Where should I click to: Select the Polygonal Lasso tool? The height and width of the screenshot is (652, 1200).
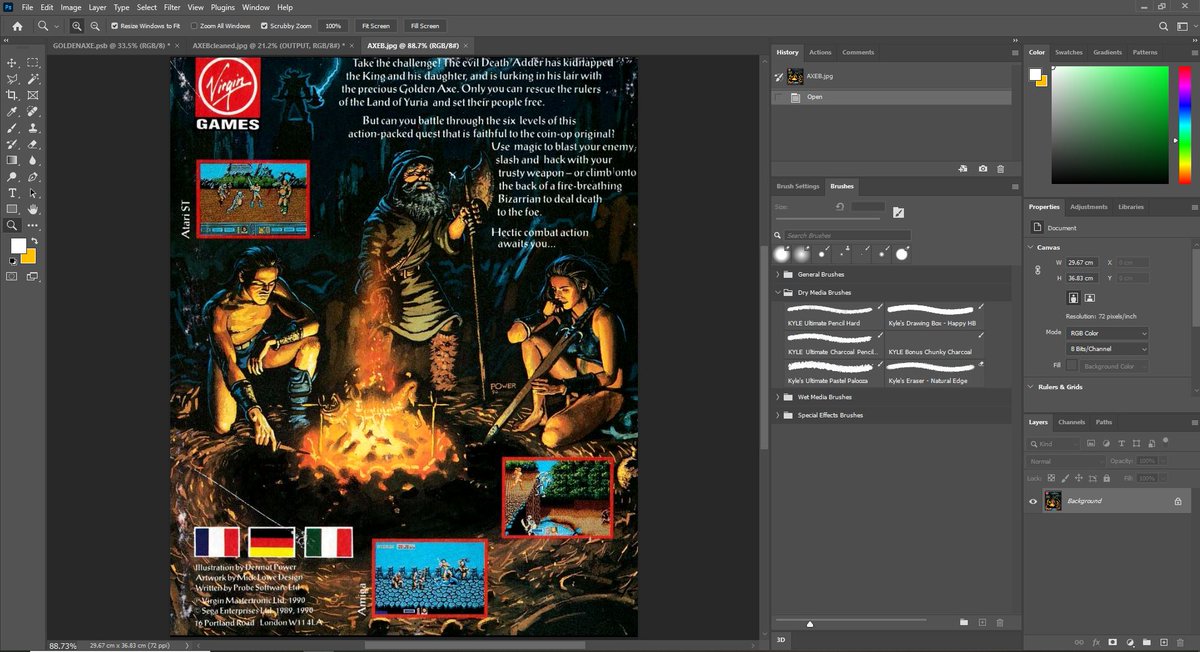tap(13, 78)
